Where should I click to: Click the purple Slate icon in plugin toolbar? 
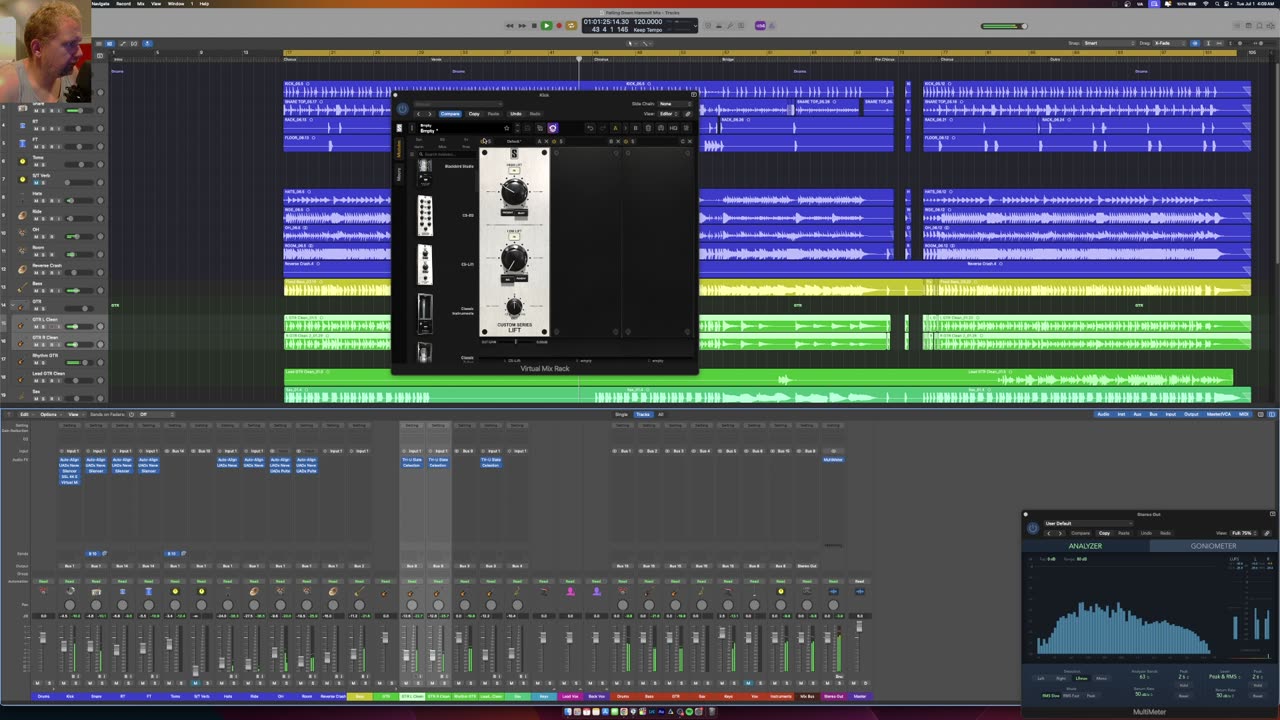click(552, 128)
